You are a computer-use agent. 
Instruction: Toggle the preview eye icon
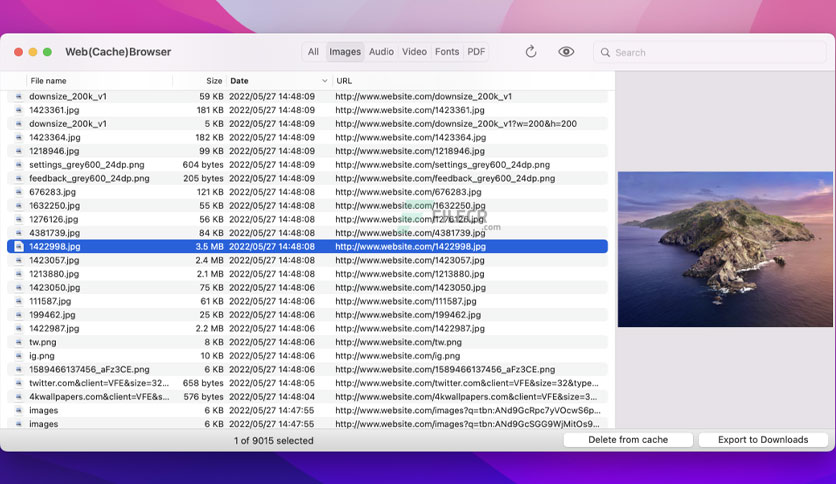(566, 52)
